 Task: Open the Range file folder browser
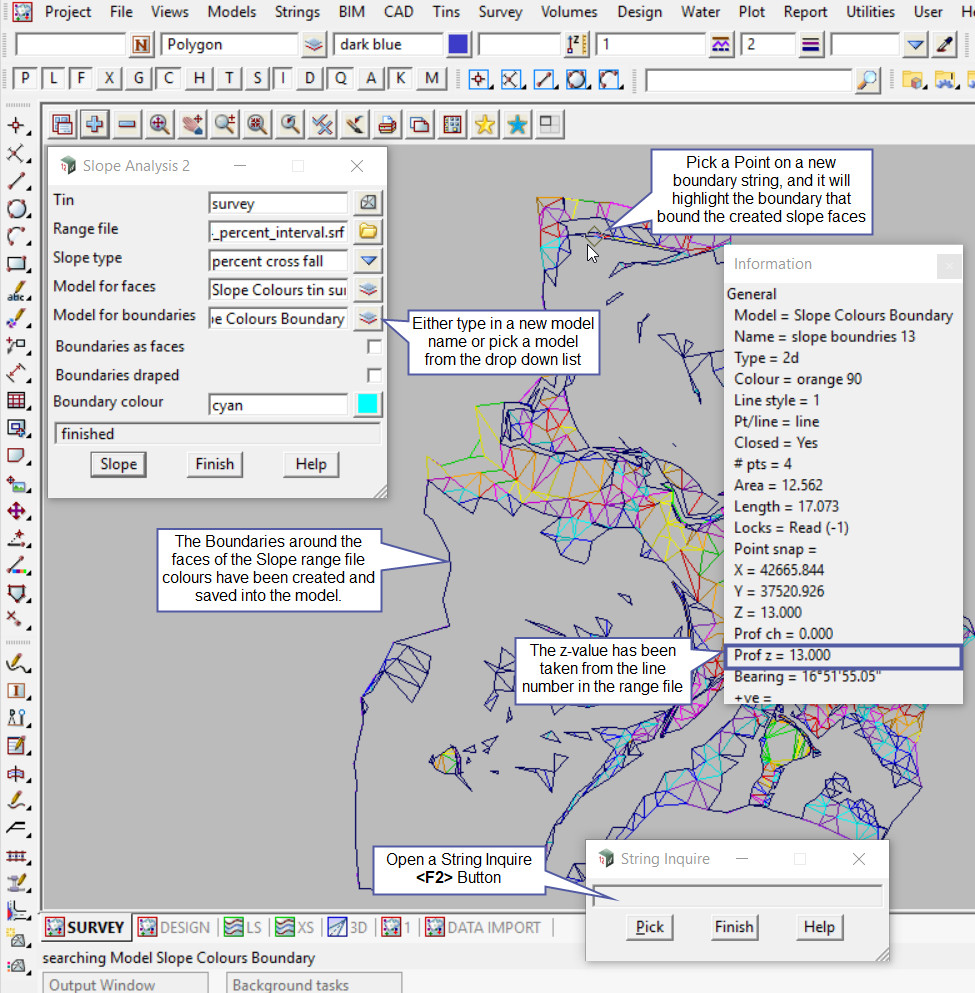369,232
